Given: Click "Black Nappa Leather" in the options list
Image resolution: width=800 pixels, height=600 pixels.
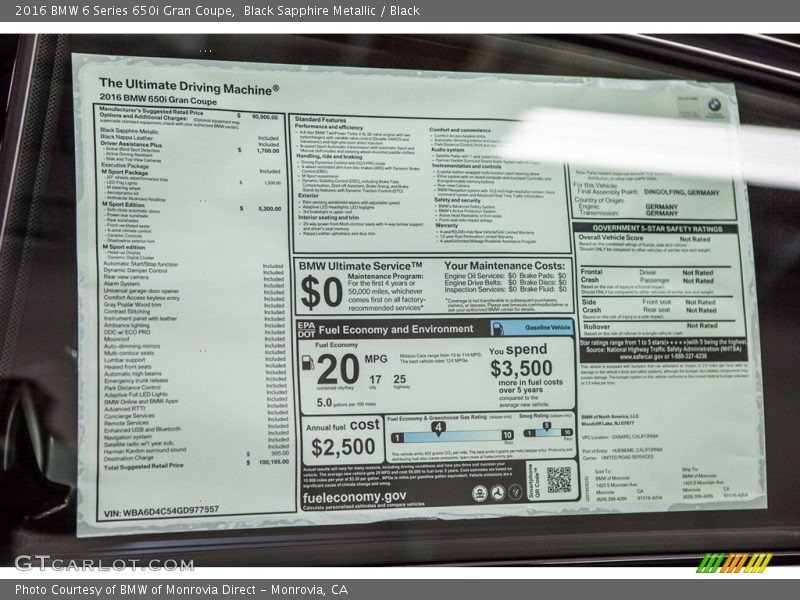Looking at the screenshot, I should [127, 137].
